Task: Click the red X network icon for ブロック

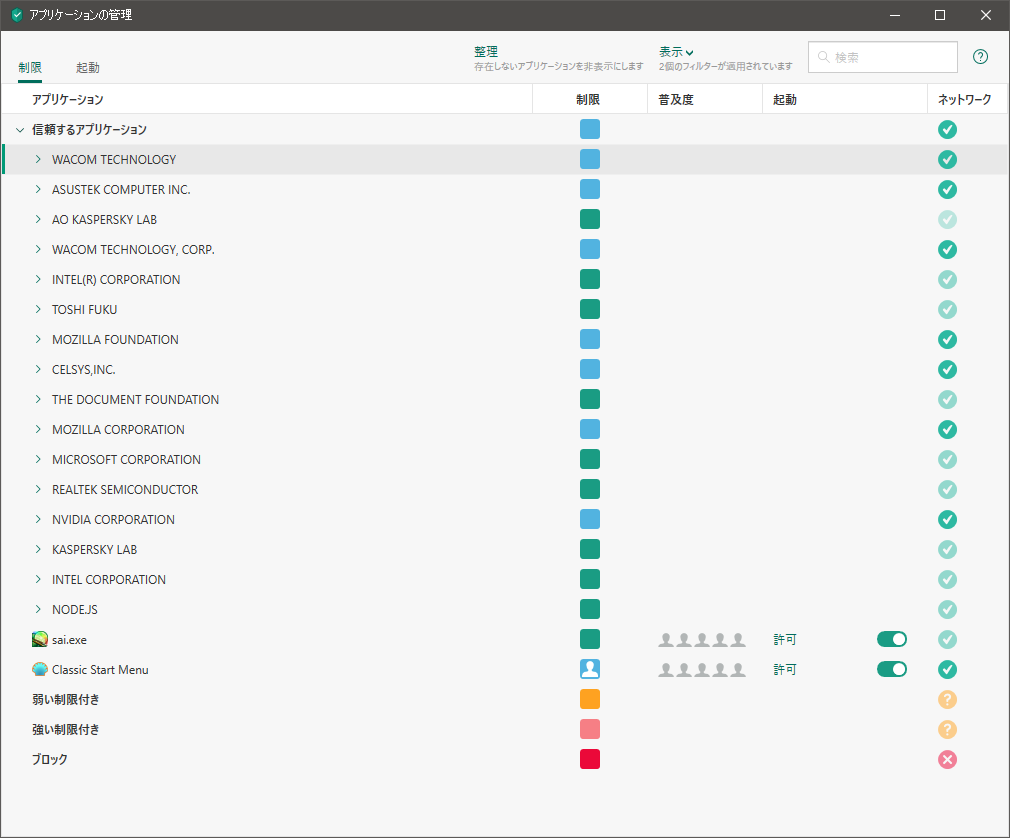Action: click(947, 759)
